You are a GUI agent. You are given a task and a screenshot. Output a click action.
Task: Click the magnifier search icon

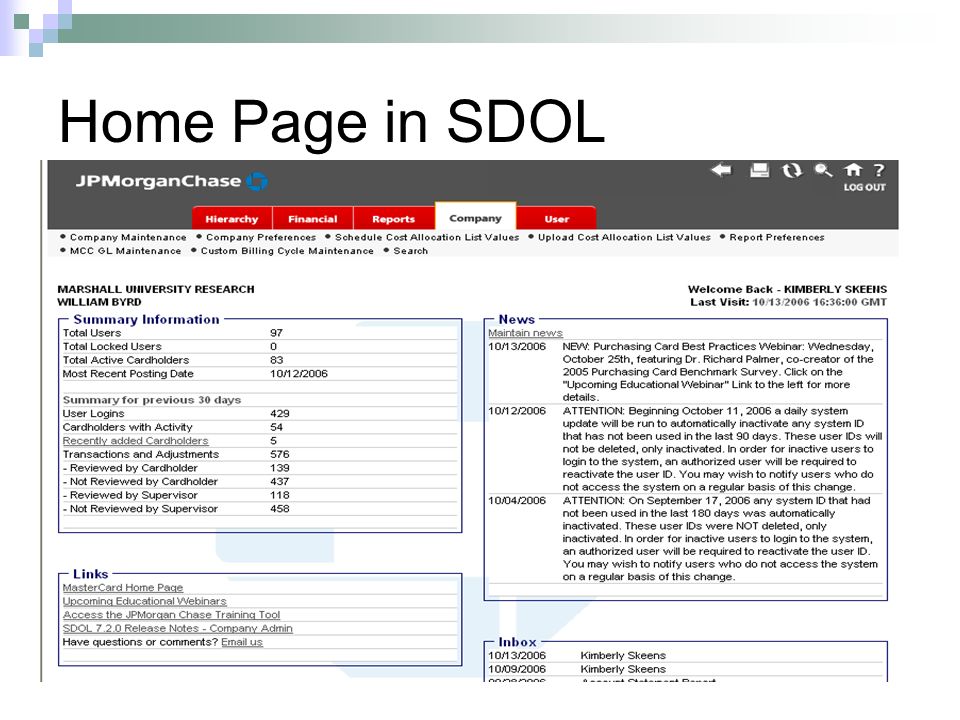pyautogui.click(x=823, y=170)
